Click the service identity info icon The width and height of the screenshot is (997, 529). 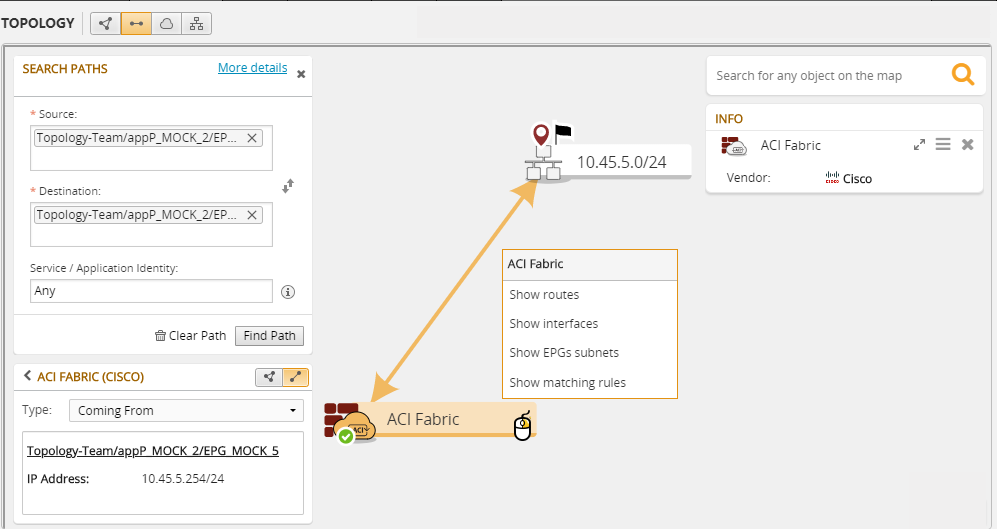pyautogui.click(x=288, y=292)
